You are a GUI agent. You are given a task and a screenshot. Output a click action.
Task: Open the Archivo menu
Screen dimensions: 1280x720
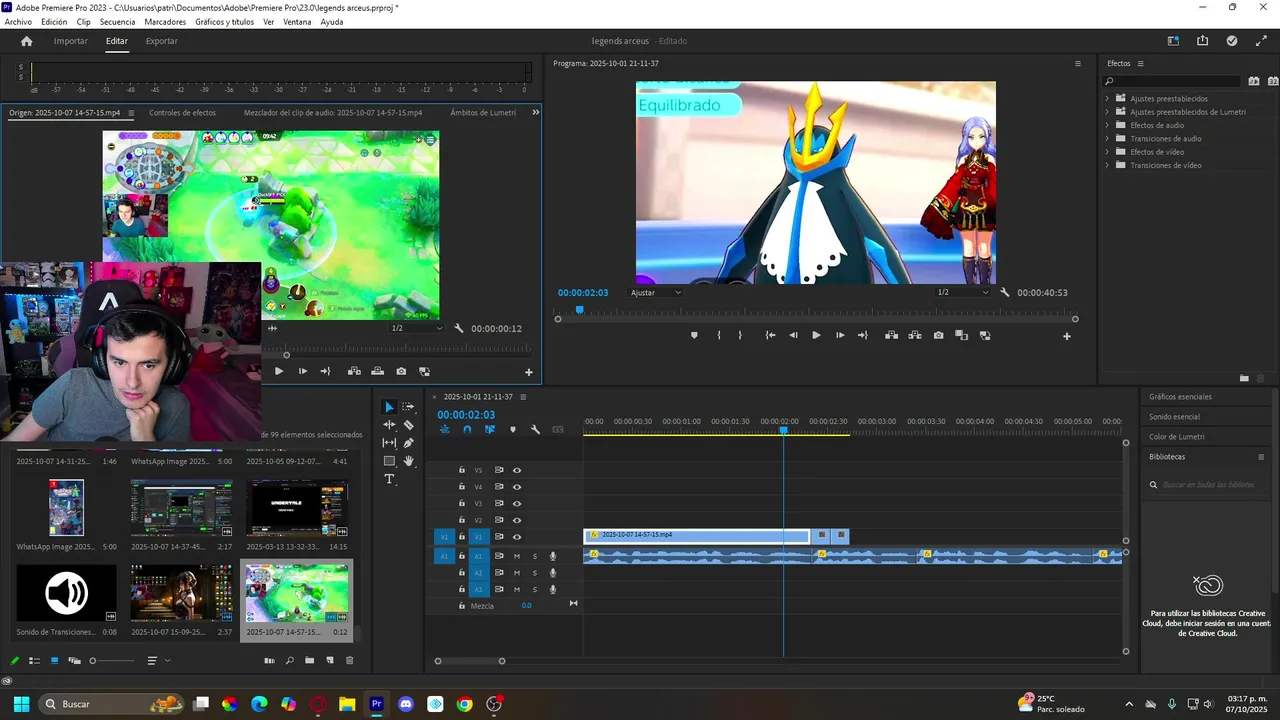18,22
